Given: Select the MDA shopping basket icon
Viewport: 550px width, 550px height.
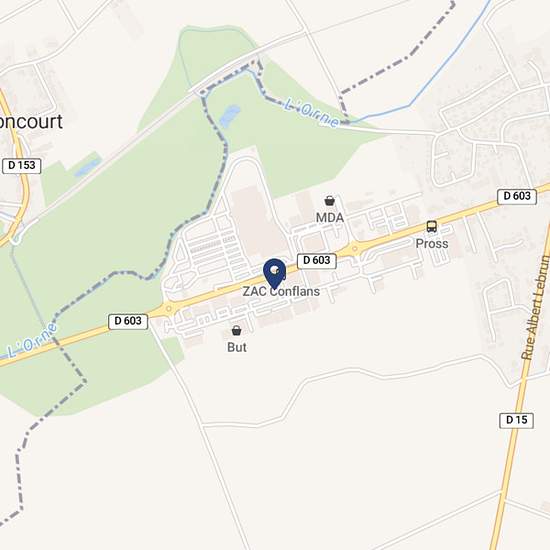Looking at the screenshot, I should 329,201.
